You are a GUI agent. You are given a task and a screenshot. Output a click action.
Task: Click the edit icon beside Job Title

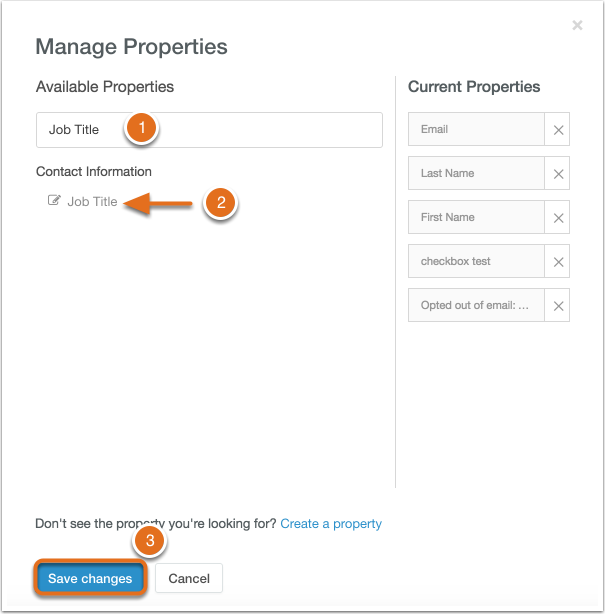54,200
